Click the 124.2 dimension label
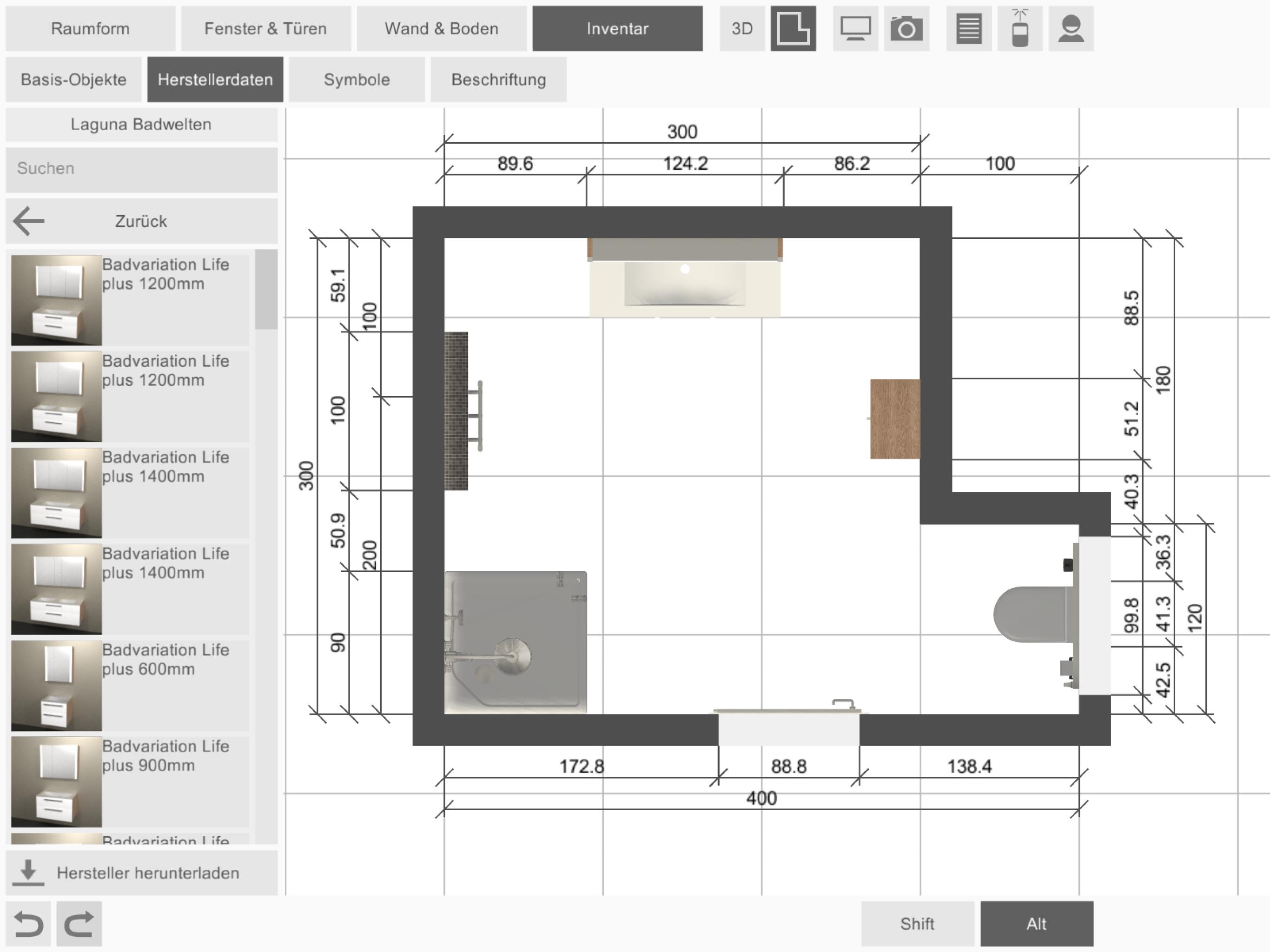1270x952 pixels. tap(685, 164)
